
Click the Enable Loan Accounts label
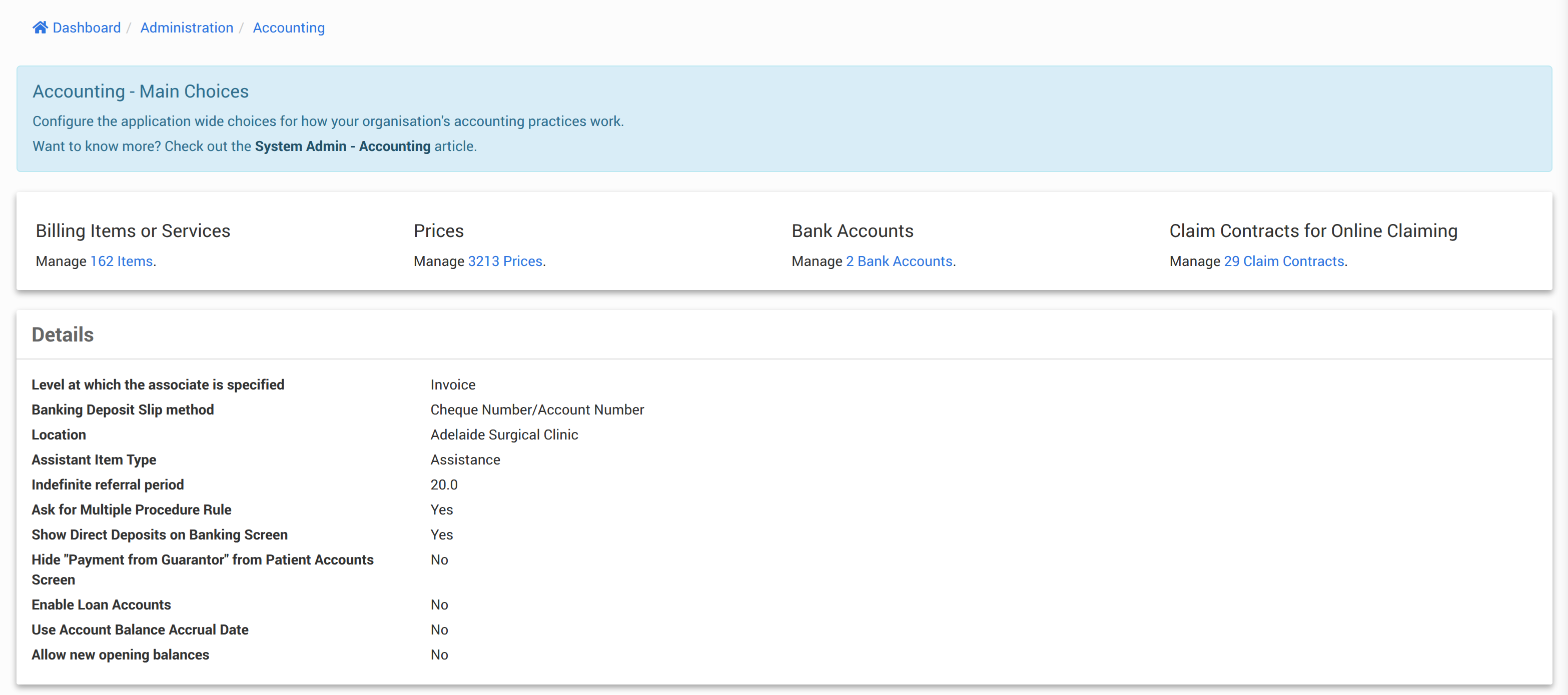coord(101,605)
